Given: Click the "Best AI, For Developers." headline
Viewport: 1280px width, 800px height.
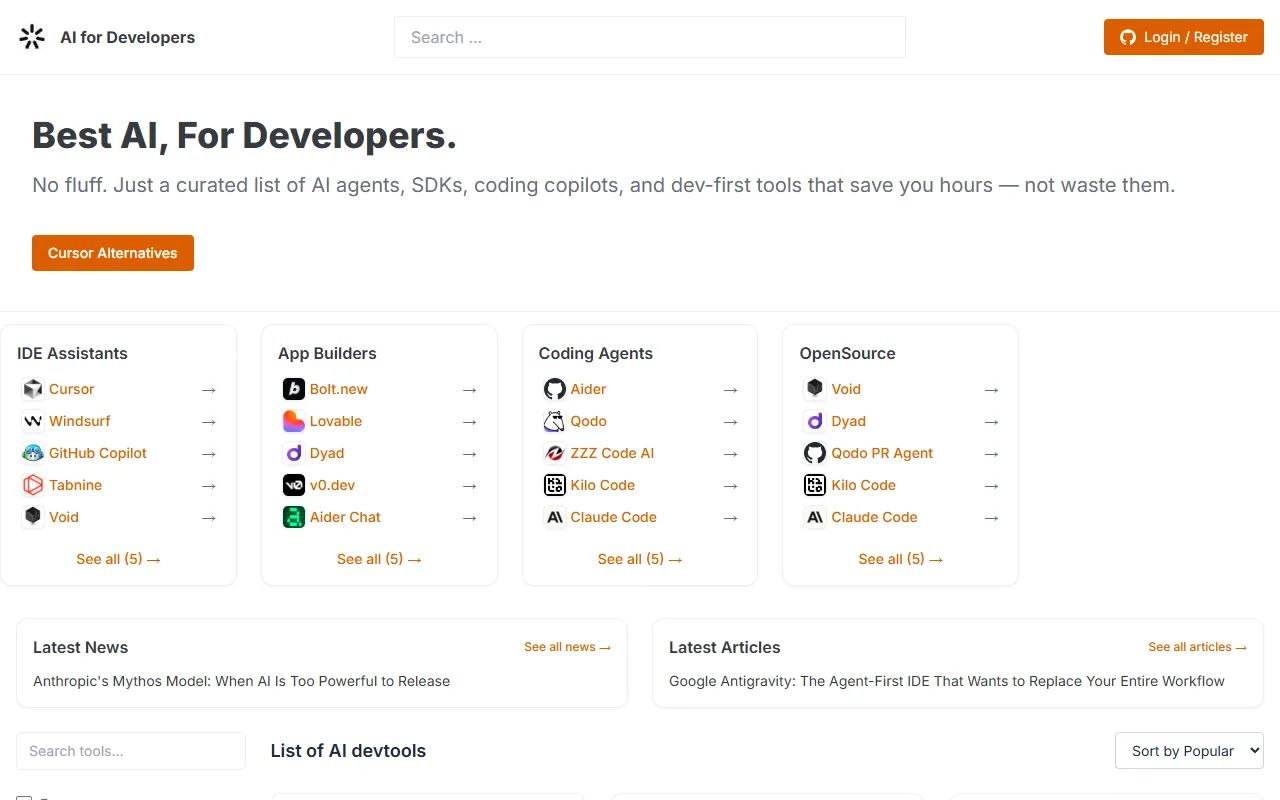Looking at the screenshot, I should point(244,135).
